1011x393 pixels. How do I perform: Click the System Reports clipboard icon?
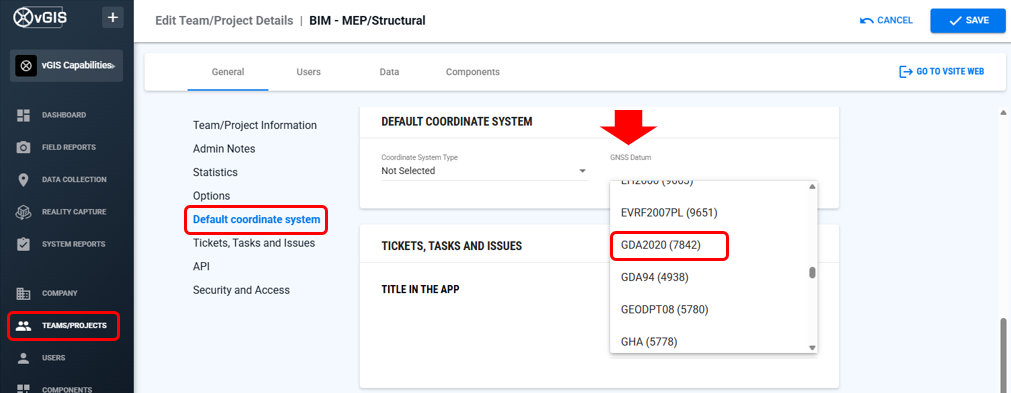pos(24,244)
